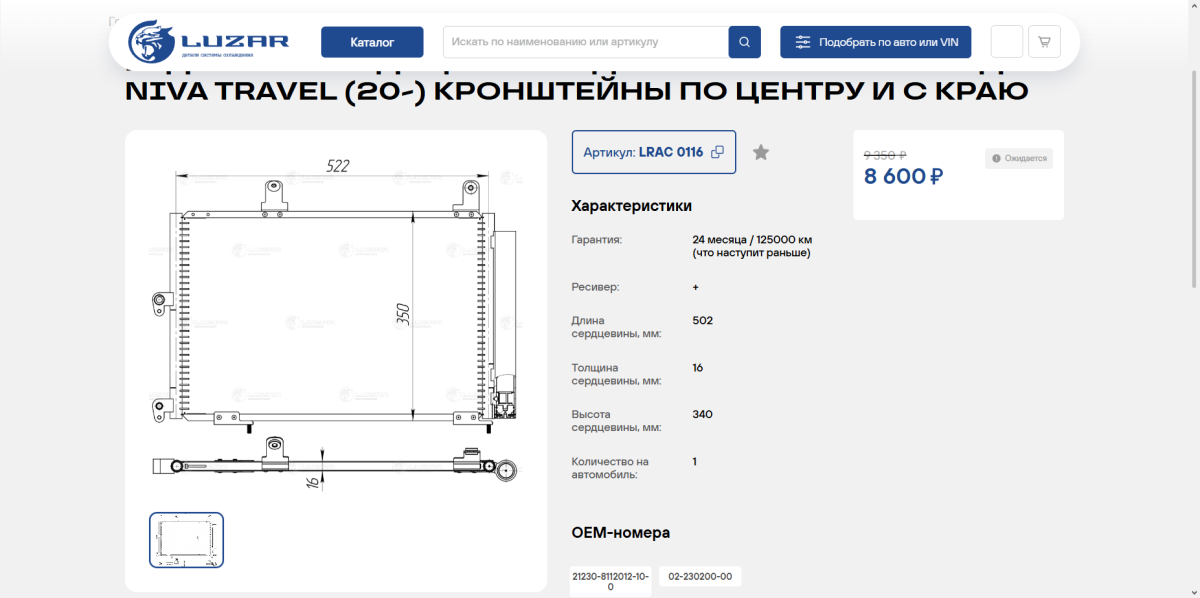The image size is (1200, 598).
Task: Click the Гарантия label
Action: point(597,240)
